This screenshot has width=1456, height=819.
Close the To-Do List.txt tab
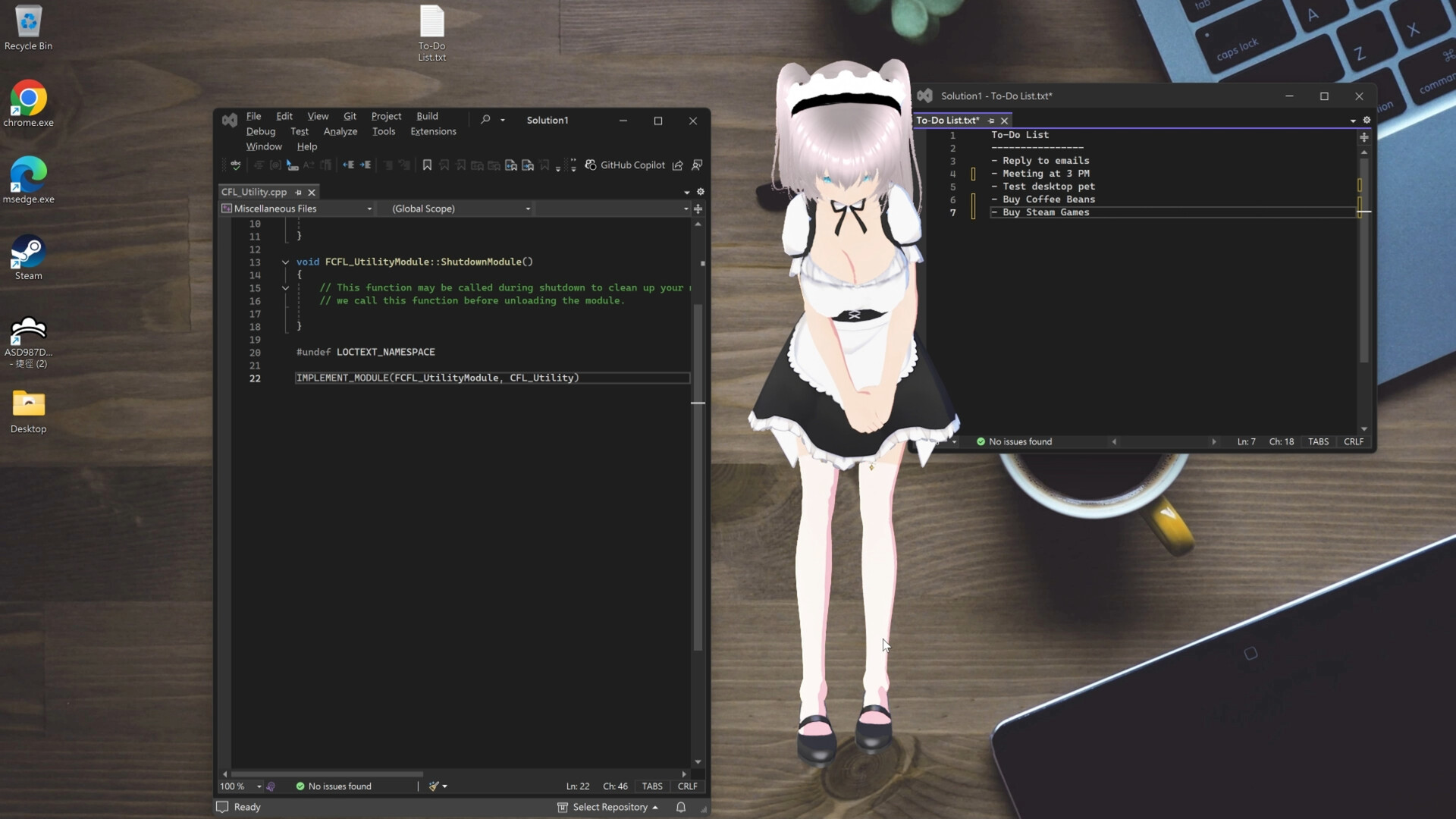[1004, 121]
